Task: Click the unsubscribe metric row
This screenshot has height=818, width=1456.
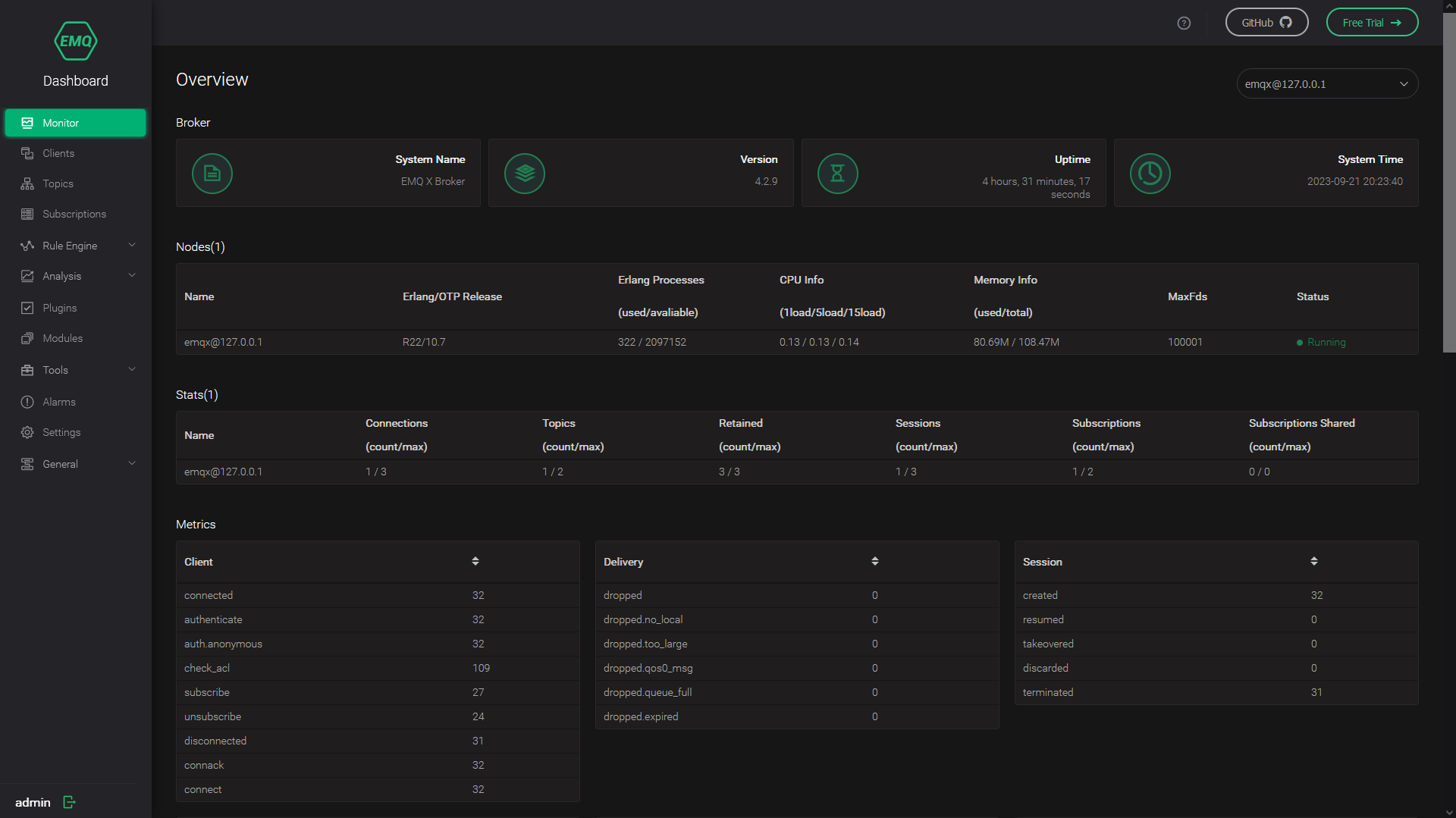Action: [378, 716]
